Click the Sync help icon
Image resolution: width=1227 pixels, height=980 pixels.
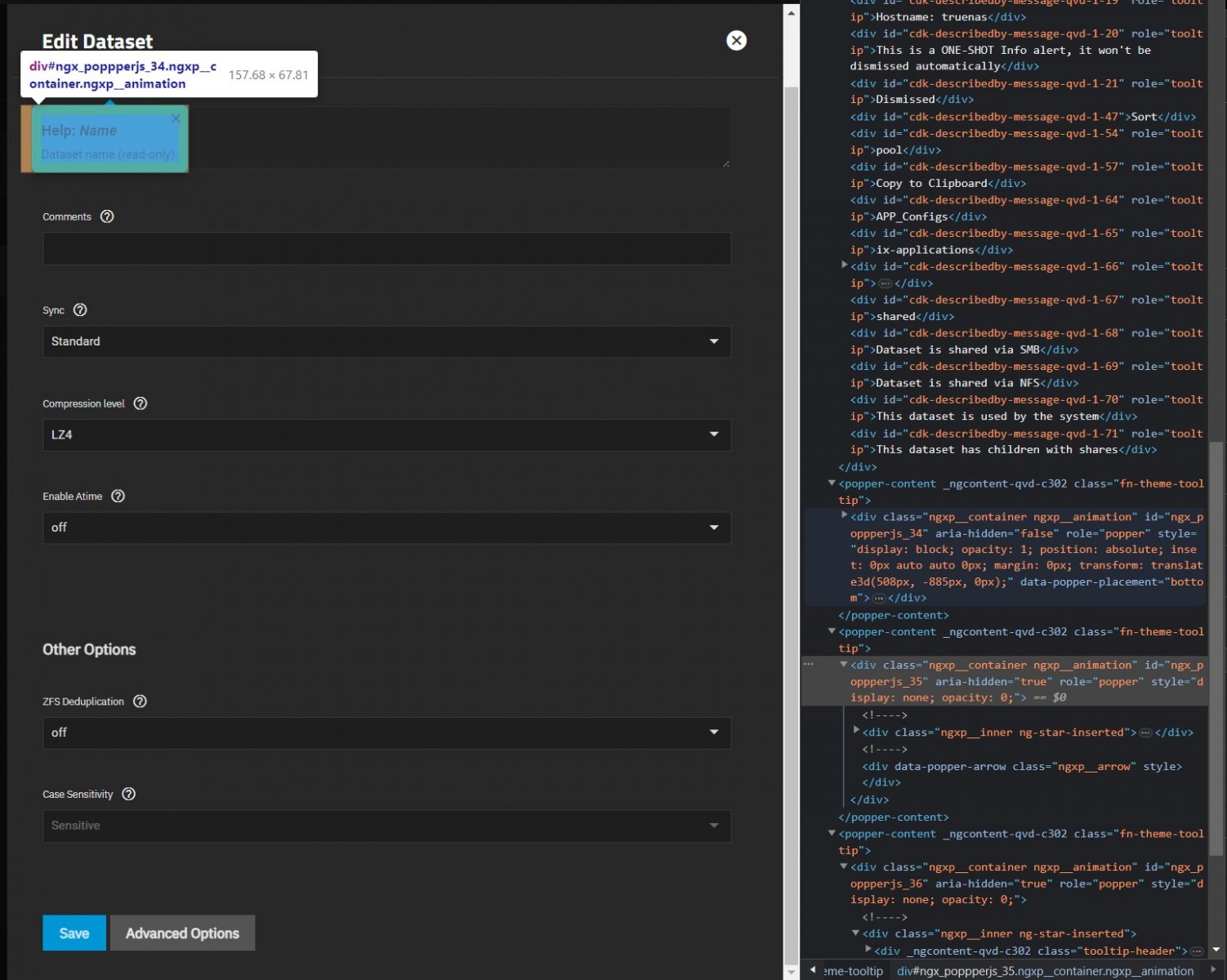(x=80, y=310)
